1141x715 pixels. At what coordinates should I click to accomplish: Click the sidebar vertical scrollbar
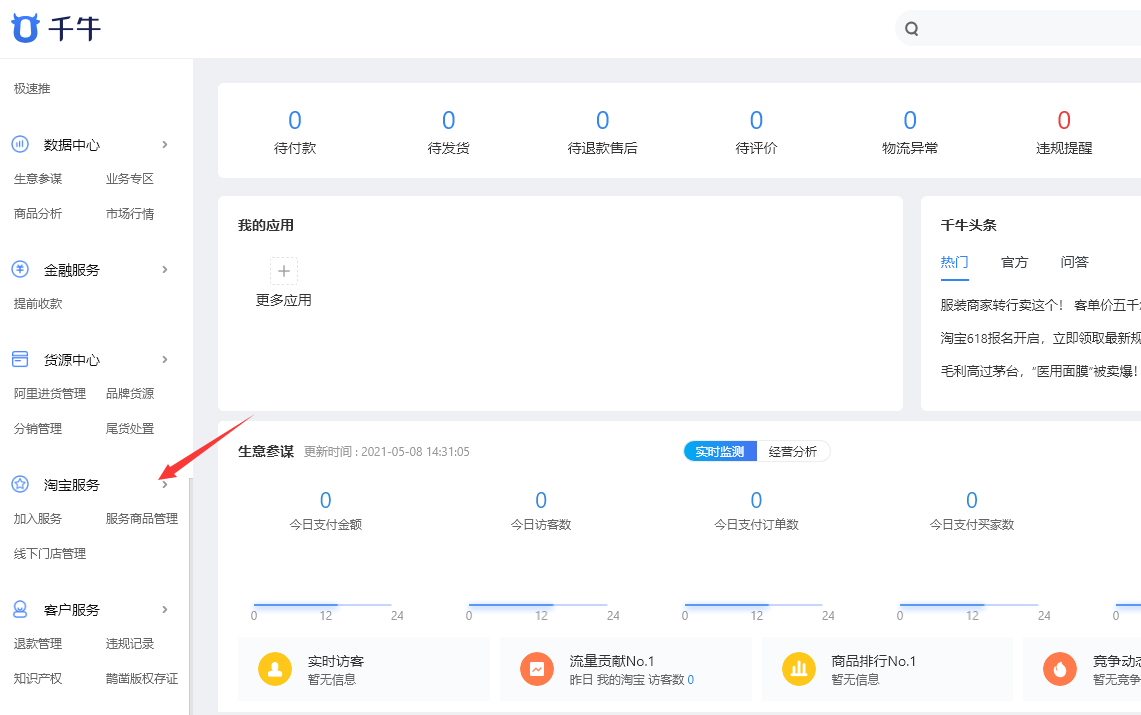[x=191, y=596]
